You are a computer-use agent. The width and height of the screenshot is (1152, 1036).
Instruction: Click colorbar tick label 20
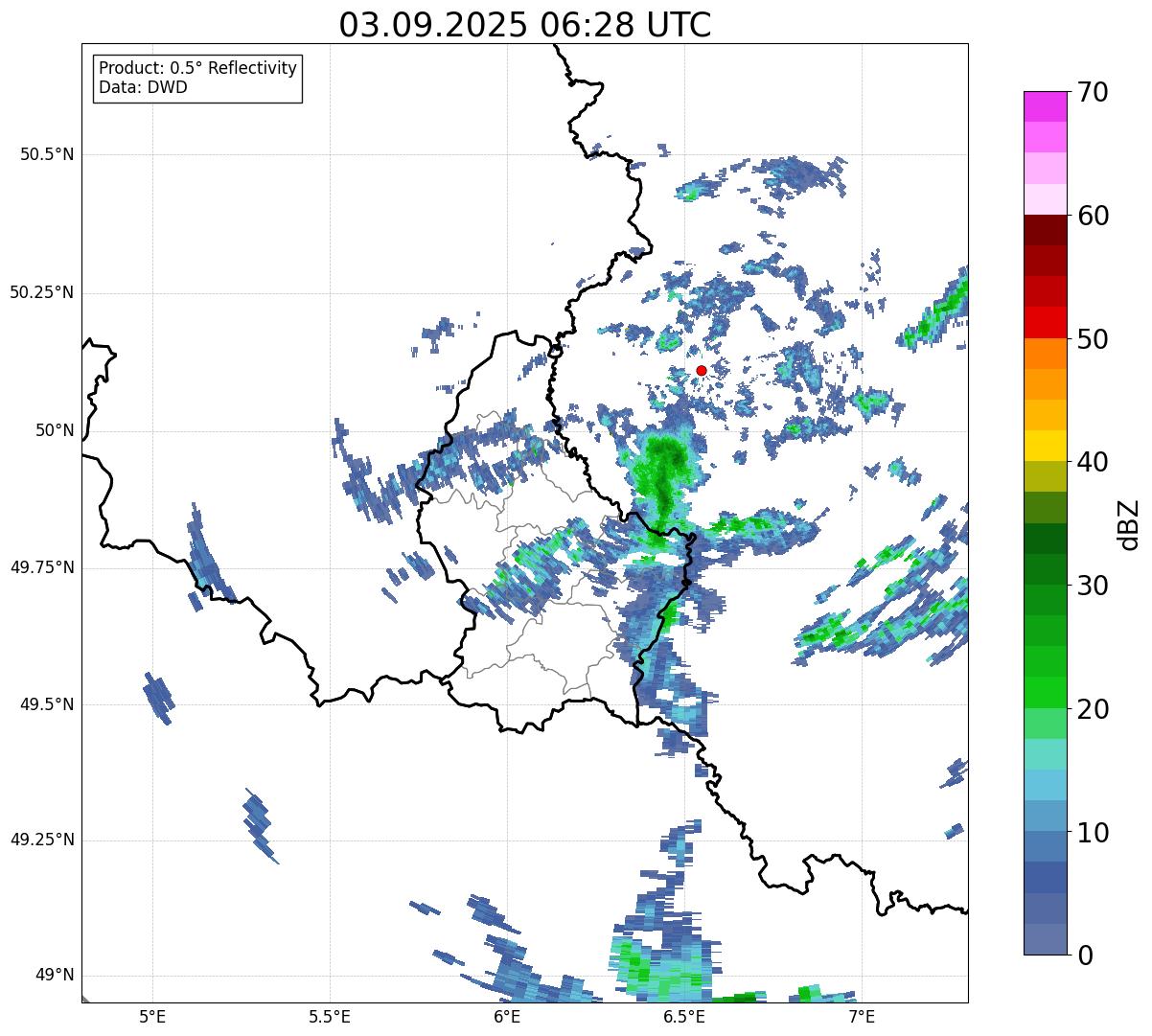tap(1093, 709)
